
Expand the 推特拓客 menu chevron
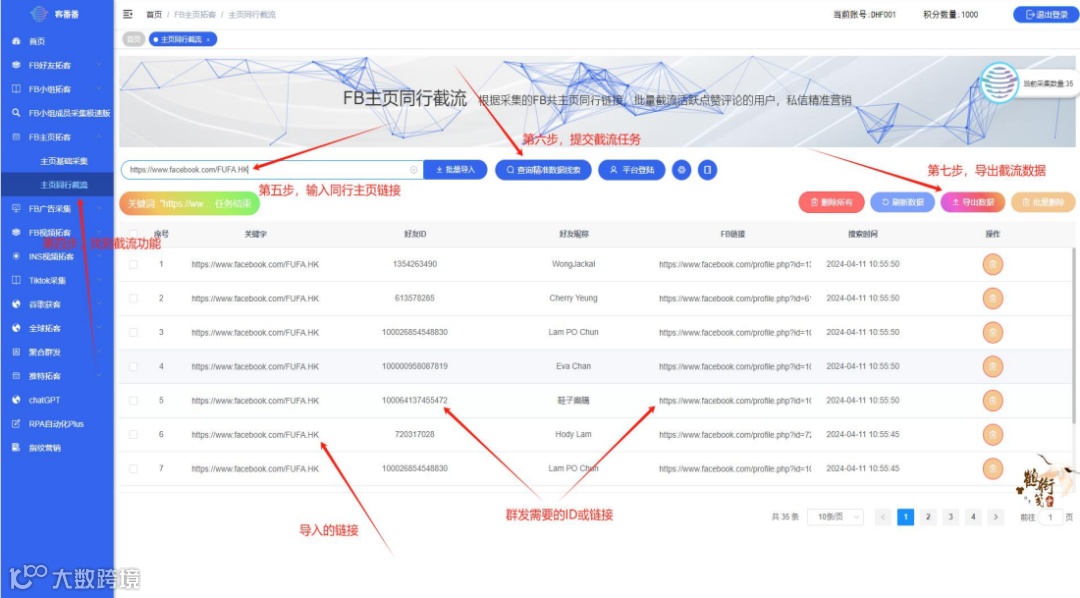[99, 376]
